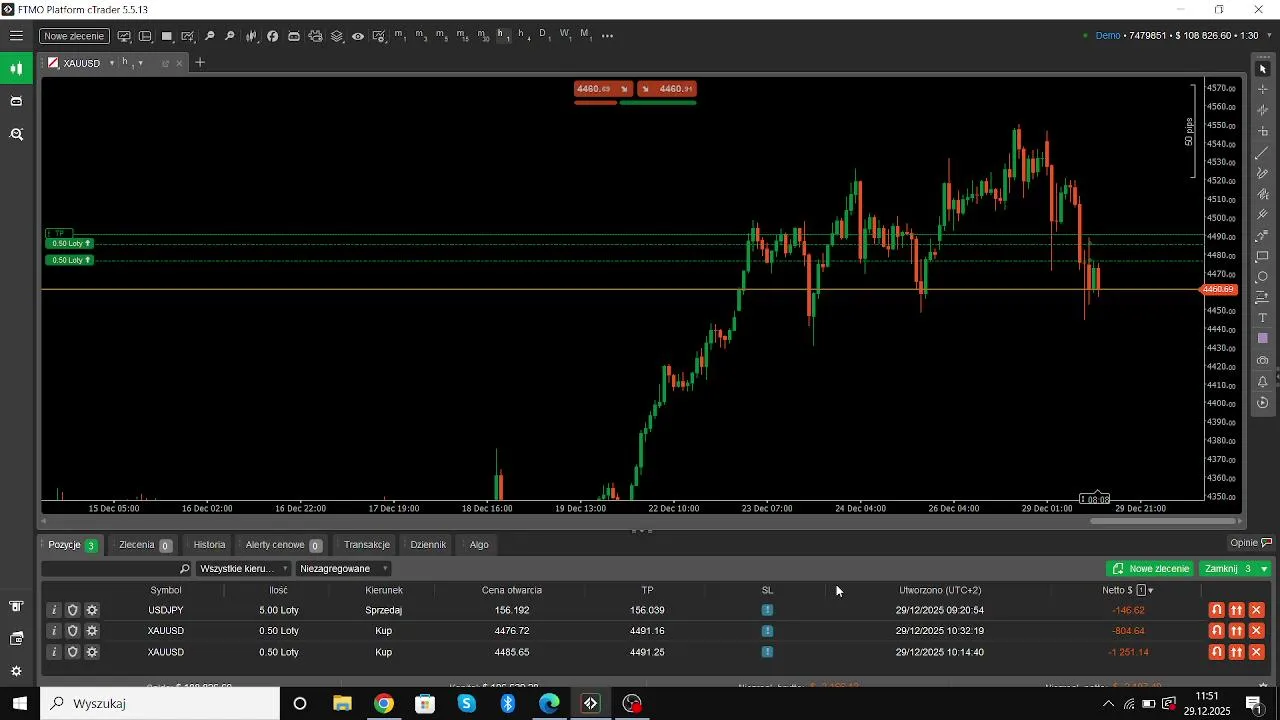Show info for USDJPY position
Viewport: 1280px width, 720px height.
54,610
